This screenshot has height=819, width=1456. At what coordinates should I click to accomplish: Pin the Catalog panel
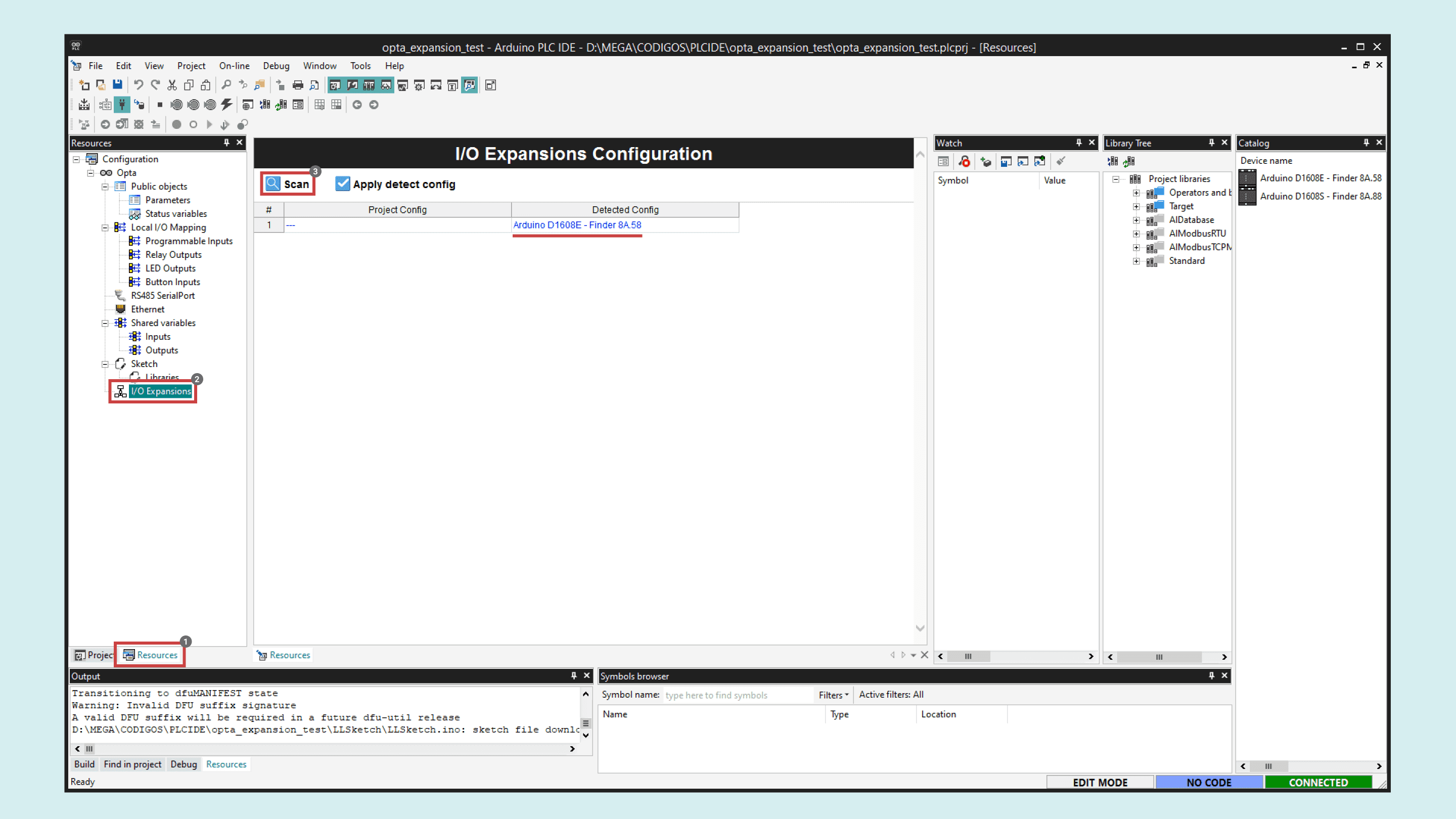[x=1366, y=143]
